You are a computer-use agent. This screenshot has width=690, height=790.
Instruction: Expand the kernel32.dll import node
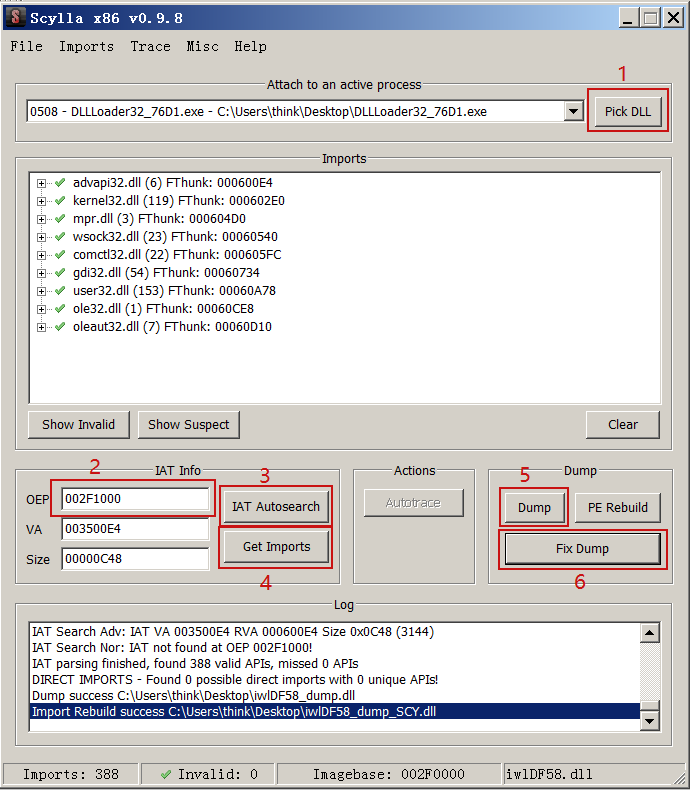coord(41,202)
